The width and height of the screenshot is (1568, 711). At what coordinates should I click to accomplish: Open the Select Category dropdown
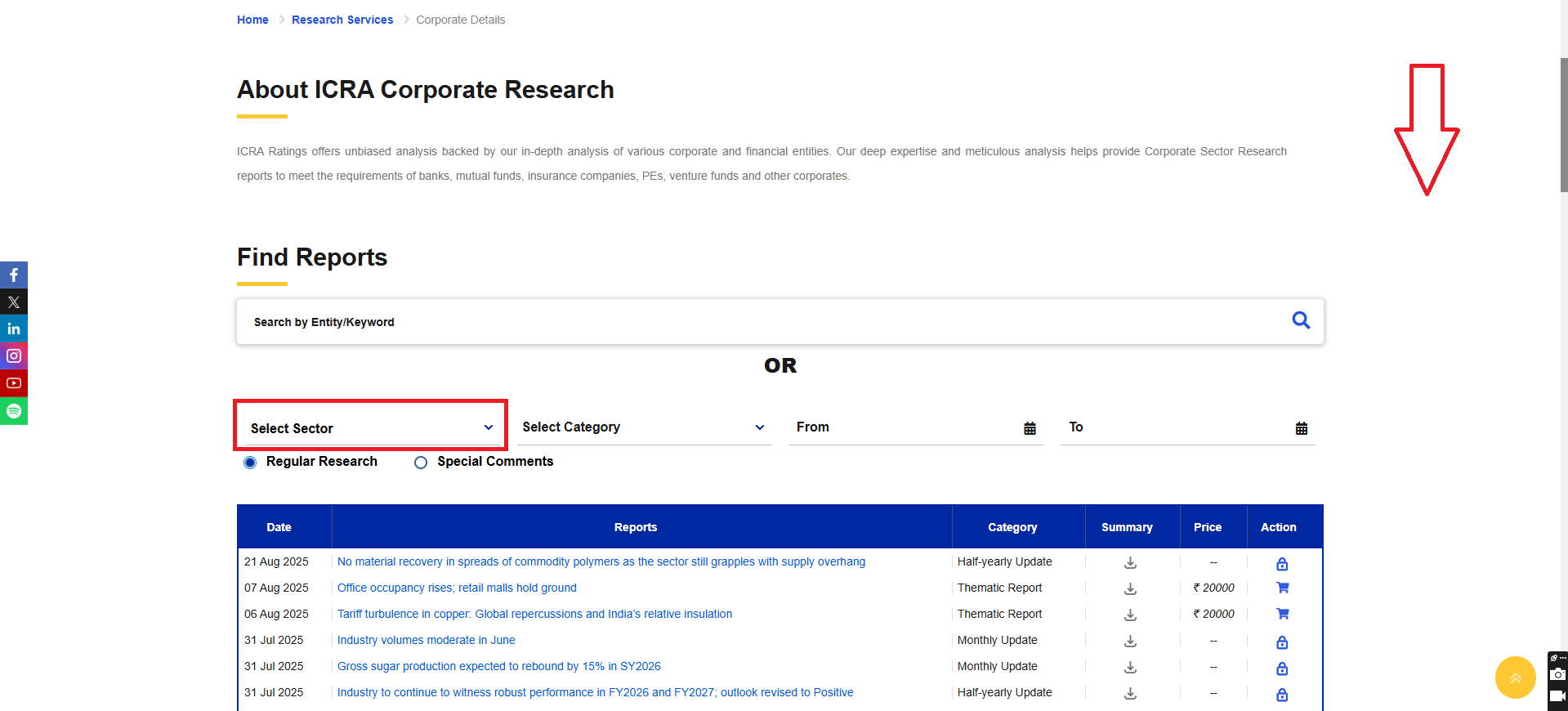click(x=644, y=427)
